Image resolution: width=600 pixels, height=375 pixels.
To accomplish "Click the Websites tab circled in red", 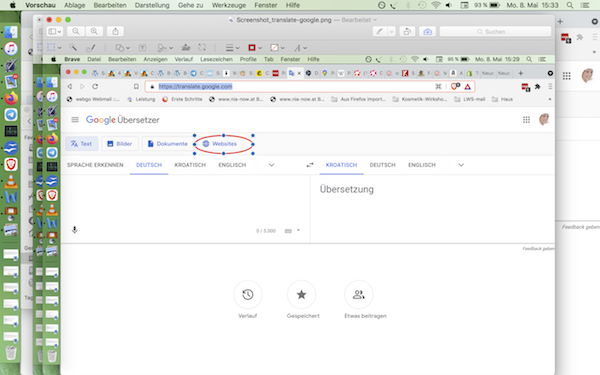I will (x=220, y=144).
